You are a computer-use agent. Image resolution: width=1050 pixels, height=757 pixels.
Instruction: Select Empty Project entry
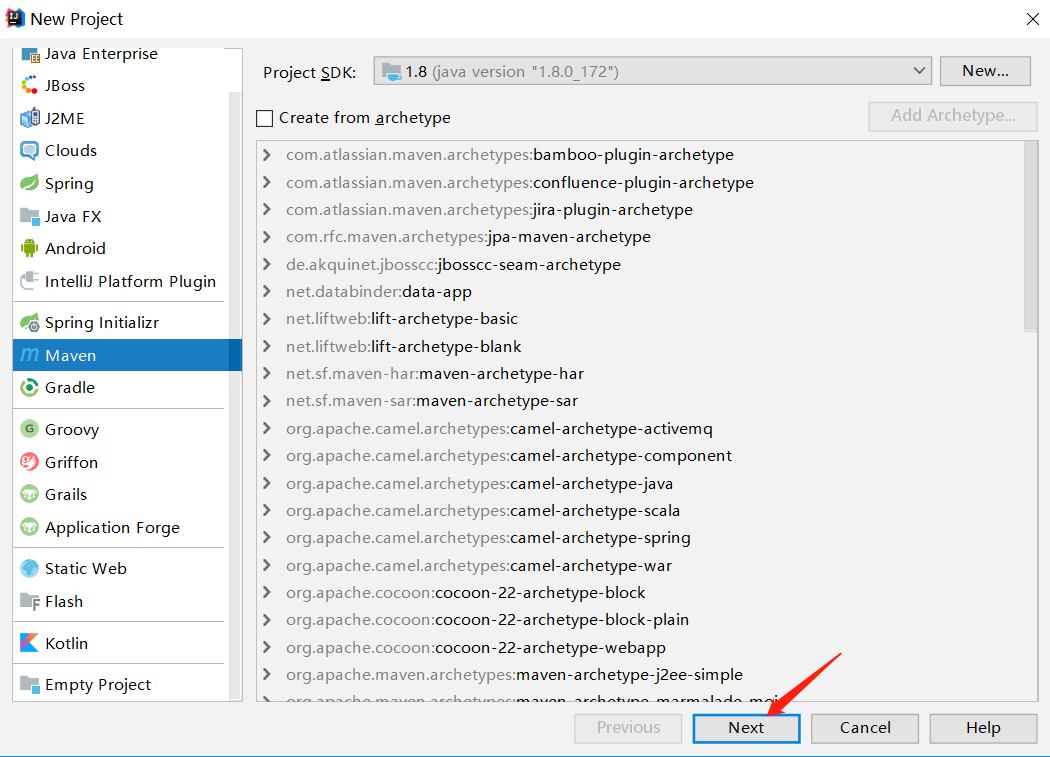click(x=98, y=685)
